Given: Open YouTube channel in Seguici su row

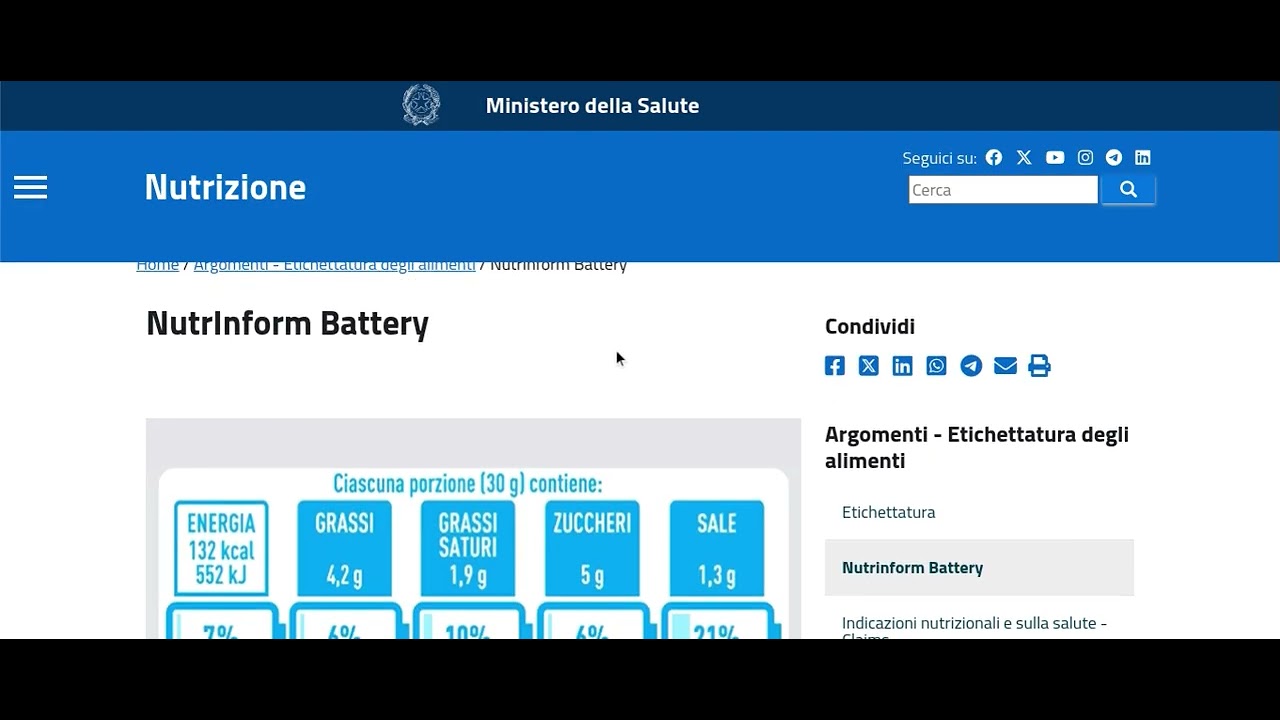Looking at the screenshot, I should click(1055, 157).
